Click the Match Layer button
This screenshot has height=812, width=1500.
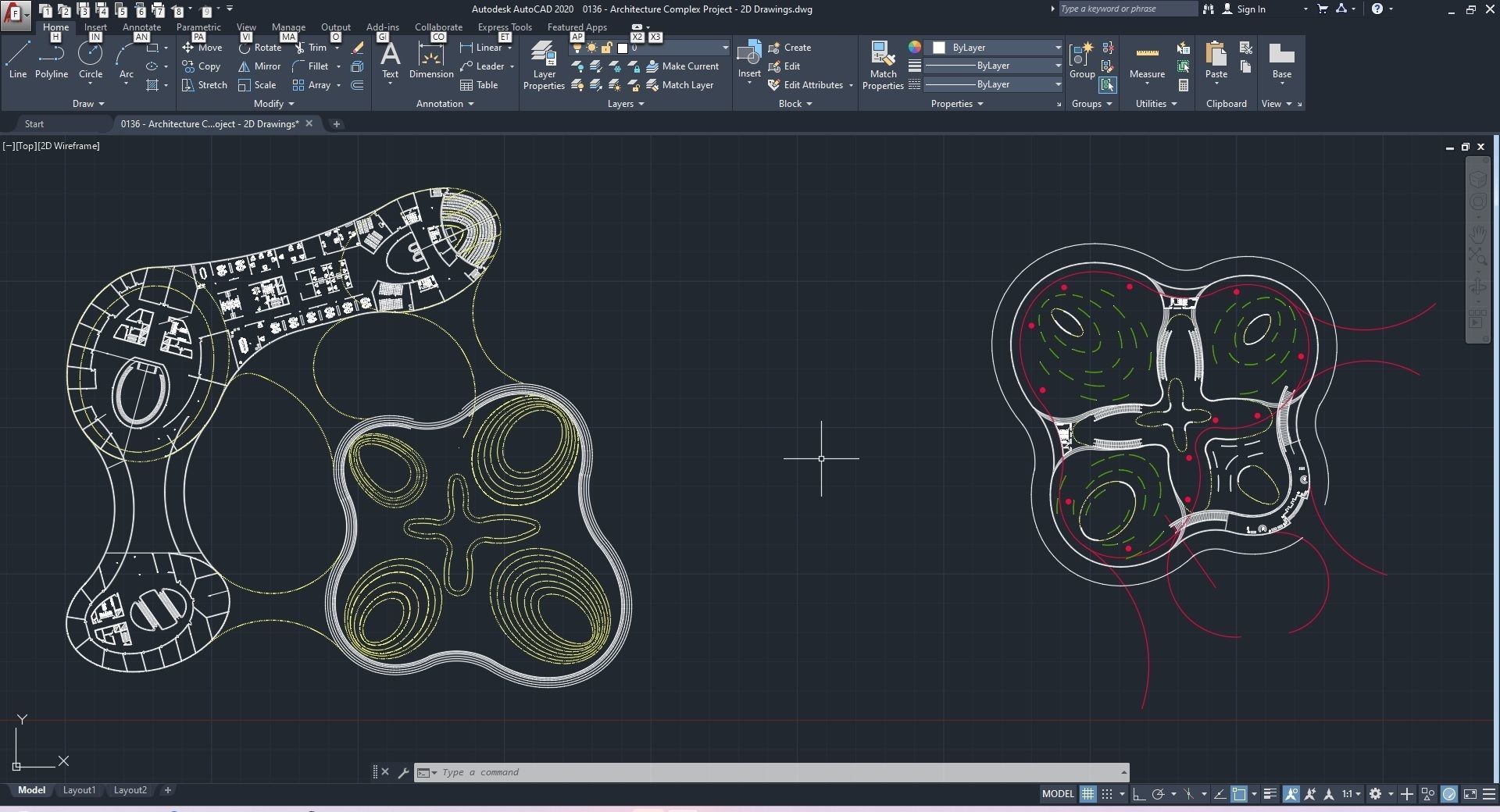tap(680, 85)
